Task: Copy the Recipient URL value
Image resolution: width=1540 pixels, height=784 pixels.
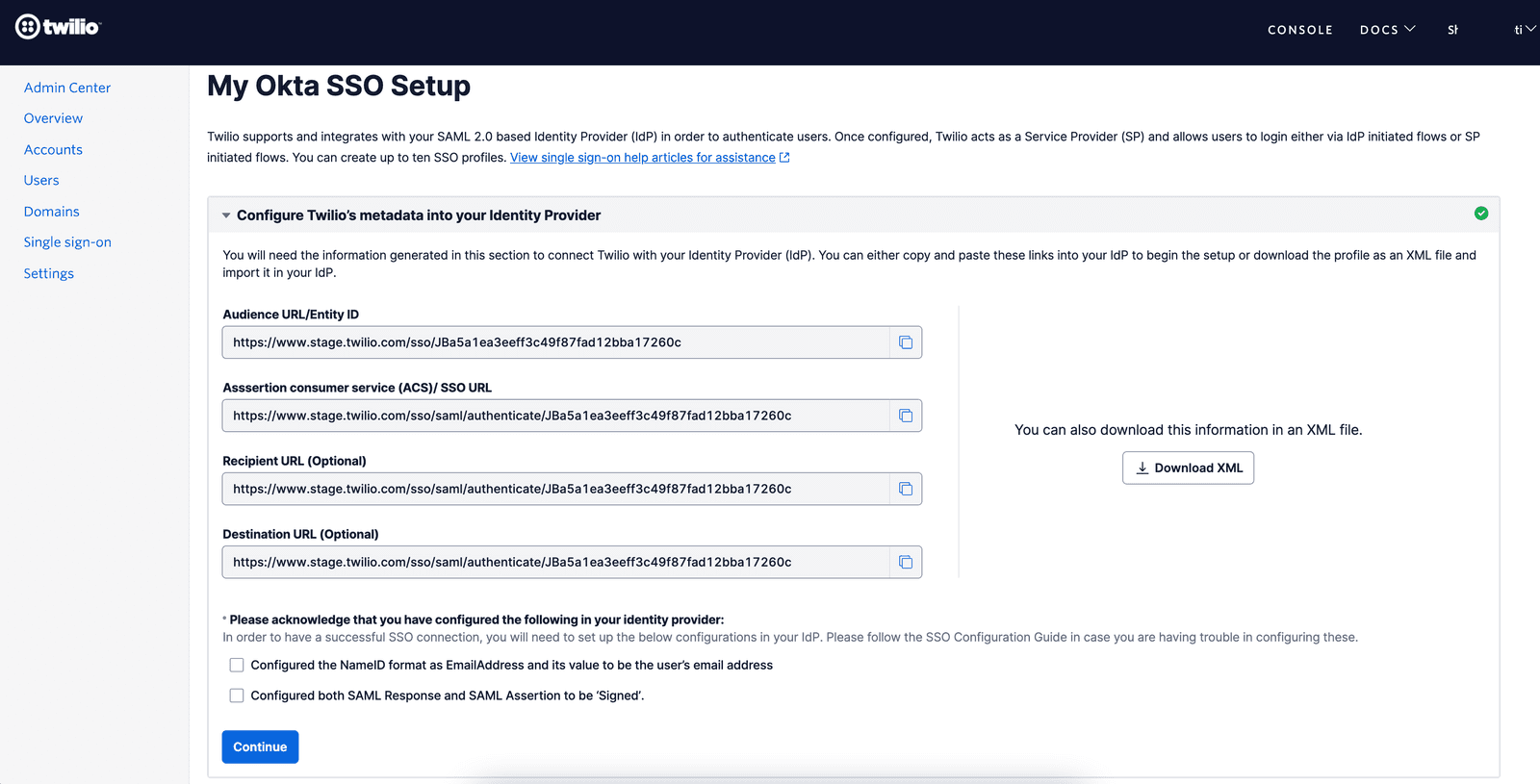Action: click(905, 489)
